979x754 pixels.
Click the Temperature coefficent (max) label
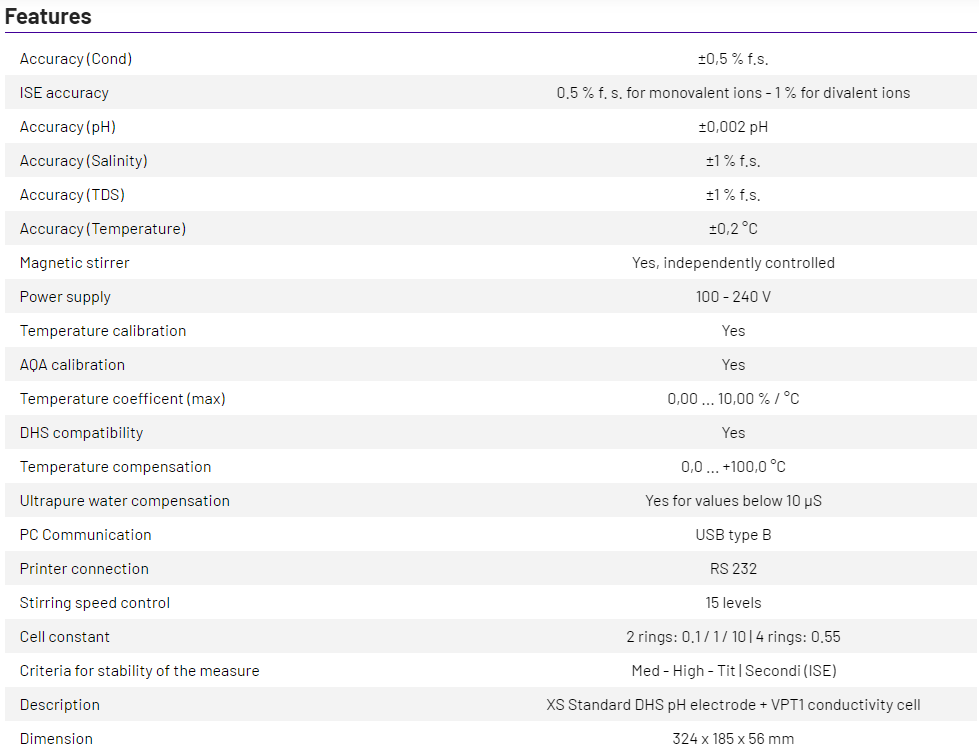pos(123,399)
